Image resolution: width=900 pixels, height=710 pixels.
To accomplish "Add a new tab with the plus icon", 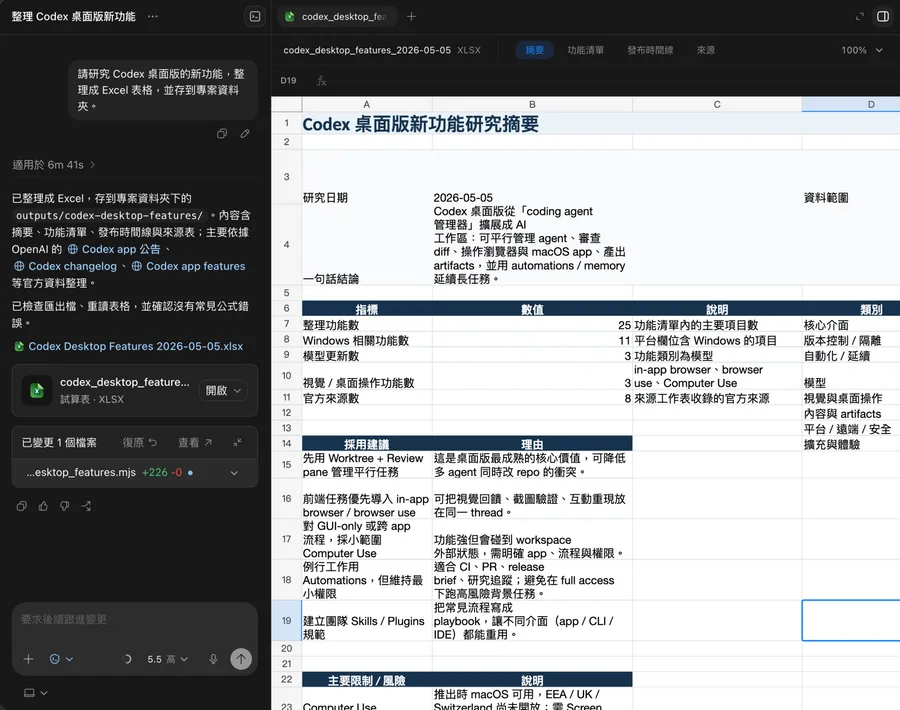I will point(412,17).
